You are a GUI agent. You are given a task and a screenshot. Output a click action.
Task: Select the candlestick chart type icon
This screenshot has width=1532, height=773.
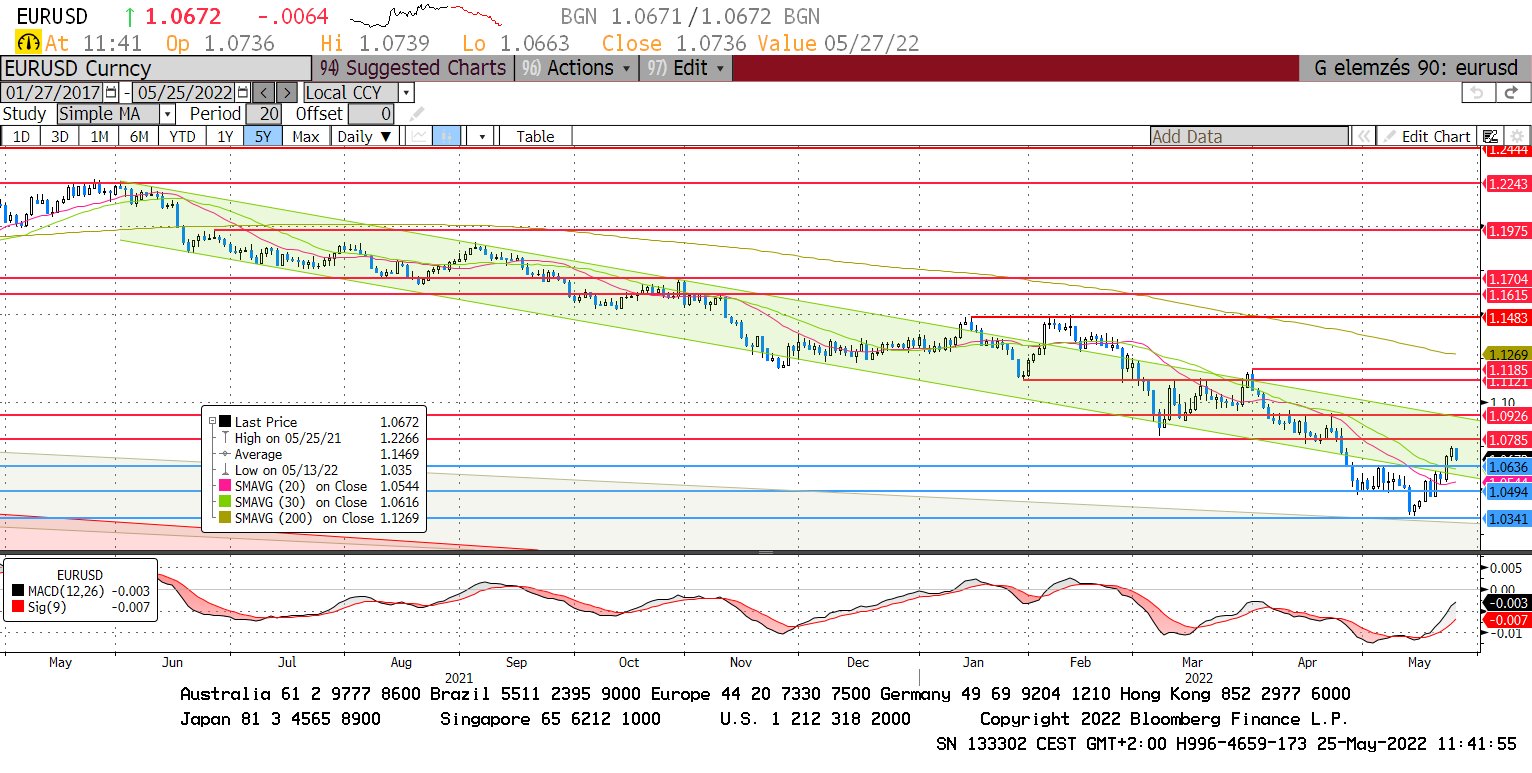(446, 136)
